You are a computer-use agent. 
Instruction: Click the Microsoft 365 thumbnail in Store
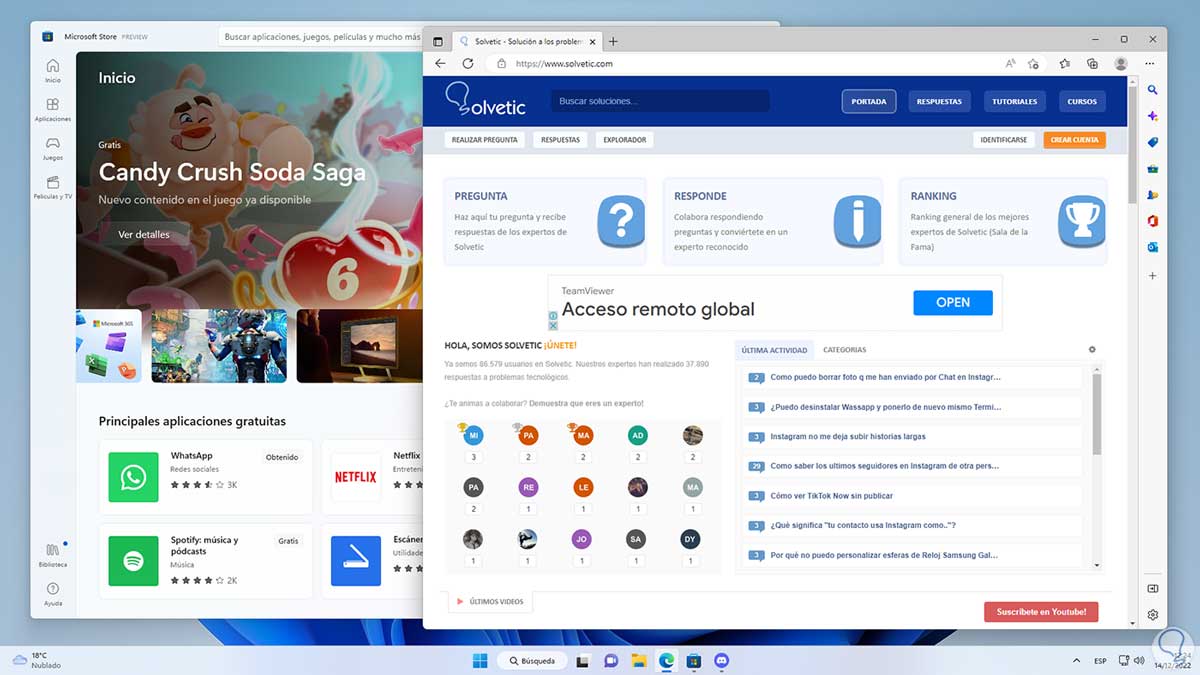click(x=108, y=345)
